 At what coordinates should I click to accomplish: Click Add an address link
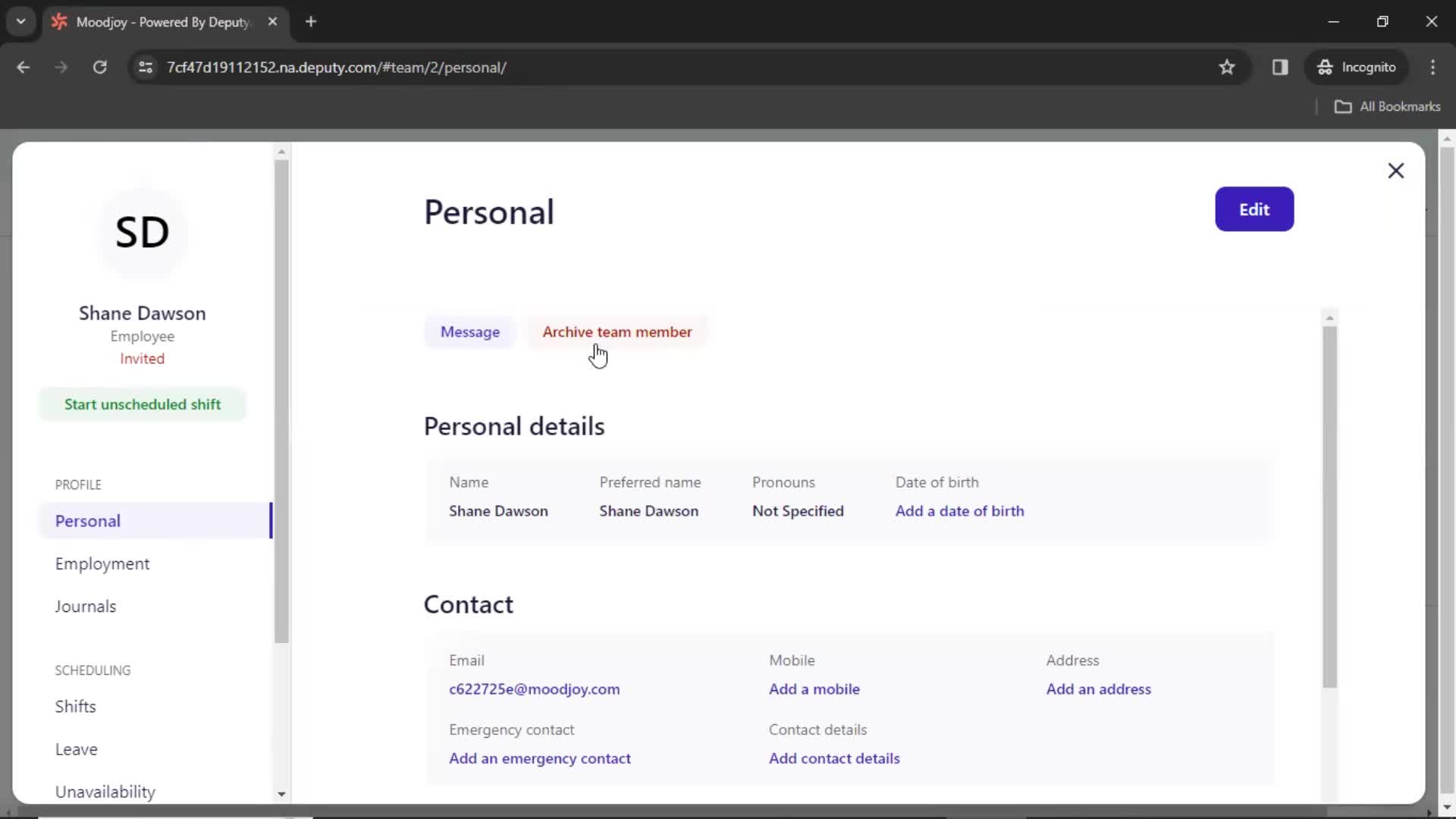(x=1099, y=689)
